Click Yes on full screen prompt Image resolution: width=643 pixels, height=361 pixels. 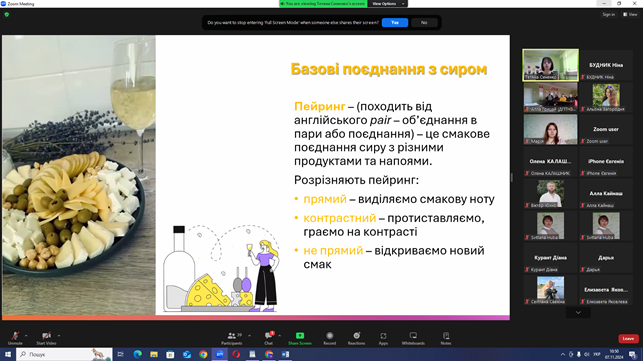tap(394, 23)
